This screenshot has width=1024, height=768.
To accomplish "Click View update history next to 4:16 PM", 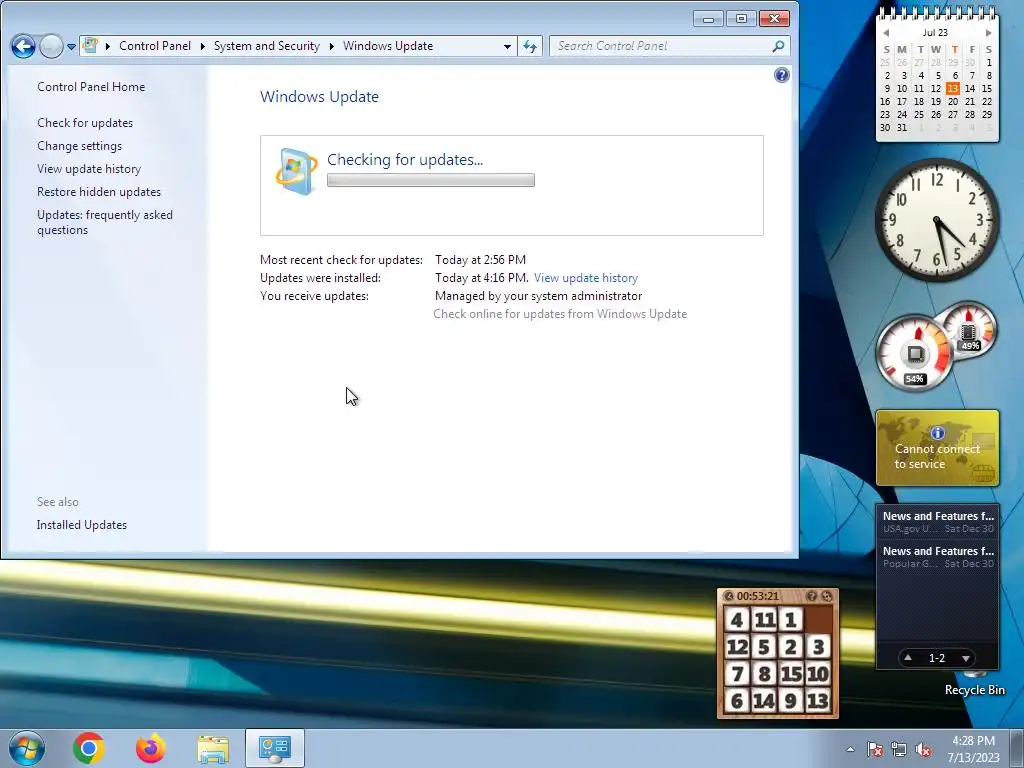I will coord(586,278).
